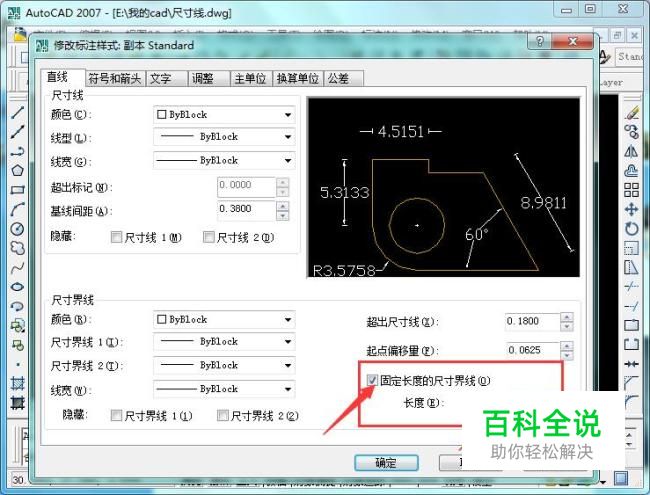
Task: Select the Revision Cloud tool
Action: coord(17,248)
